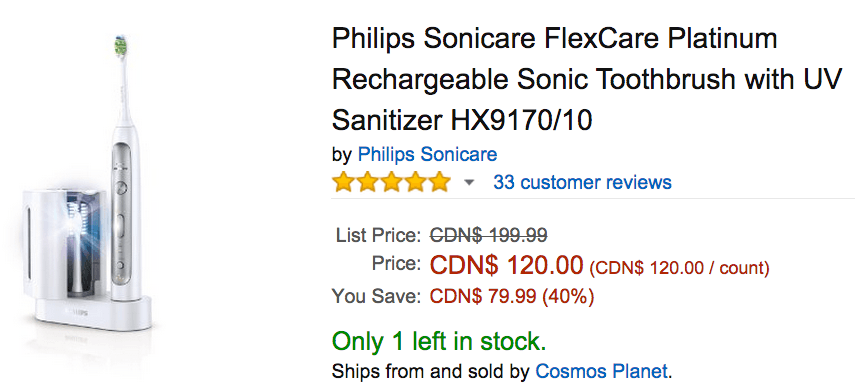
Task: Click the HX9170/10 model number text
Action: pos(521,120)
